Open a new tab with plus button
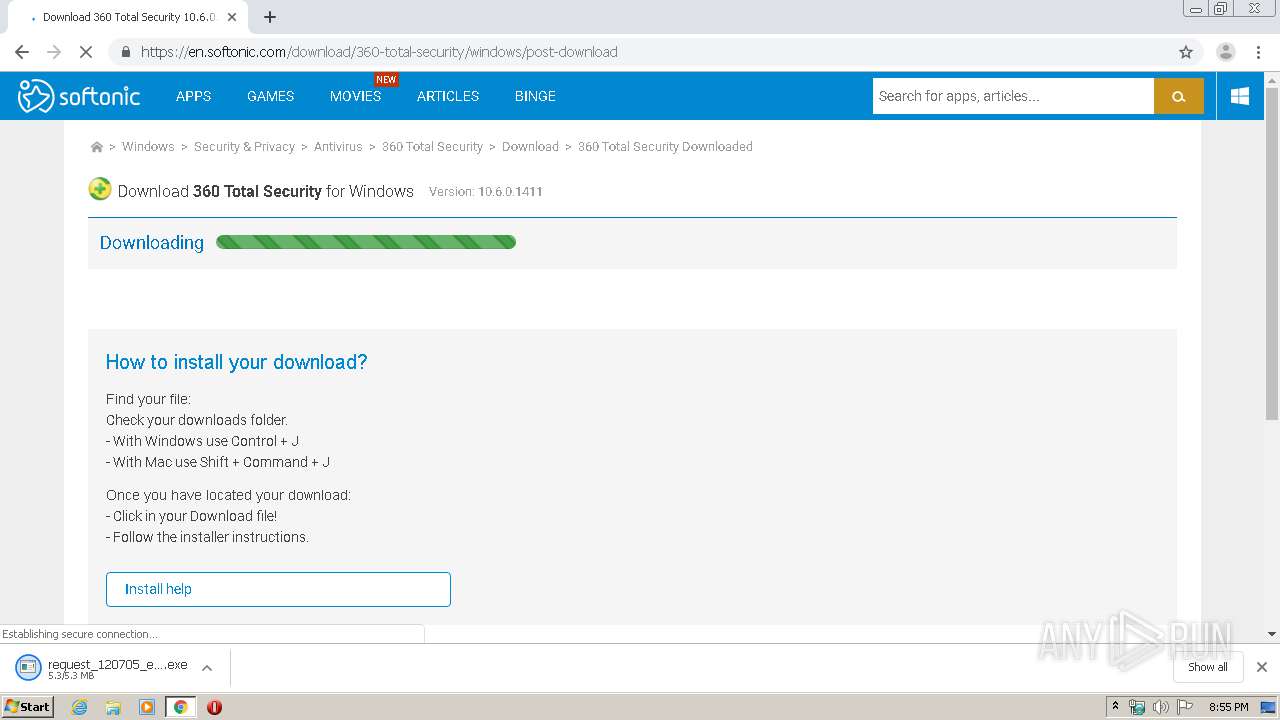The height and width of the screenshot is (720, 1280). point(269,17)
